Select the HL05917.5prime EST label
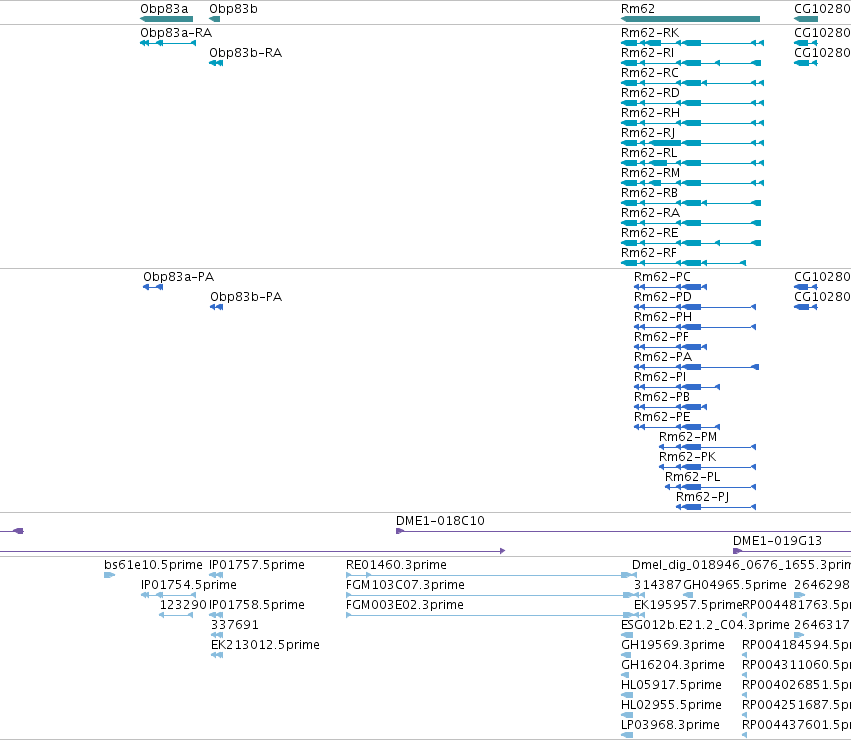The image size is (851, 740). (671, 685)
